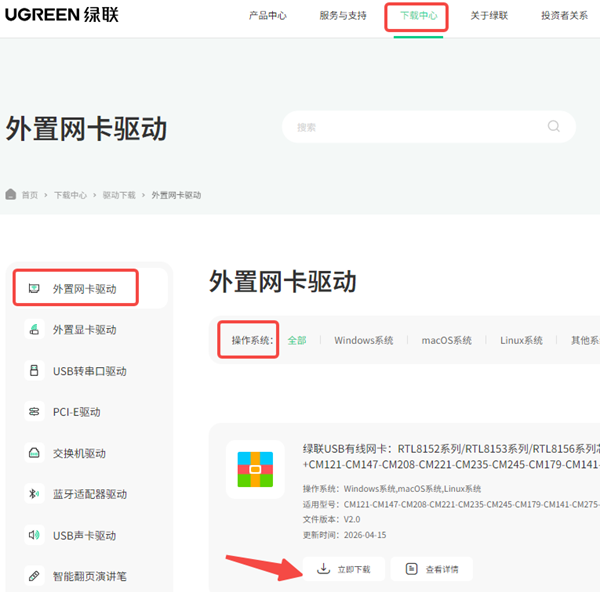This screenshot has width=600, height=592.
Task: Click the 更新时间: 2026-04-15 text
Action: (344, 535)
